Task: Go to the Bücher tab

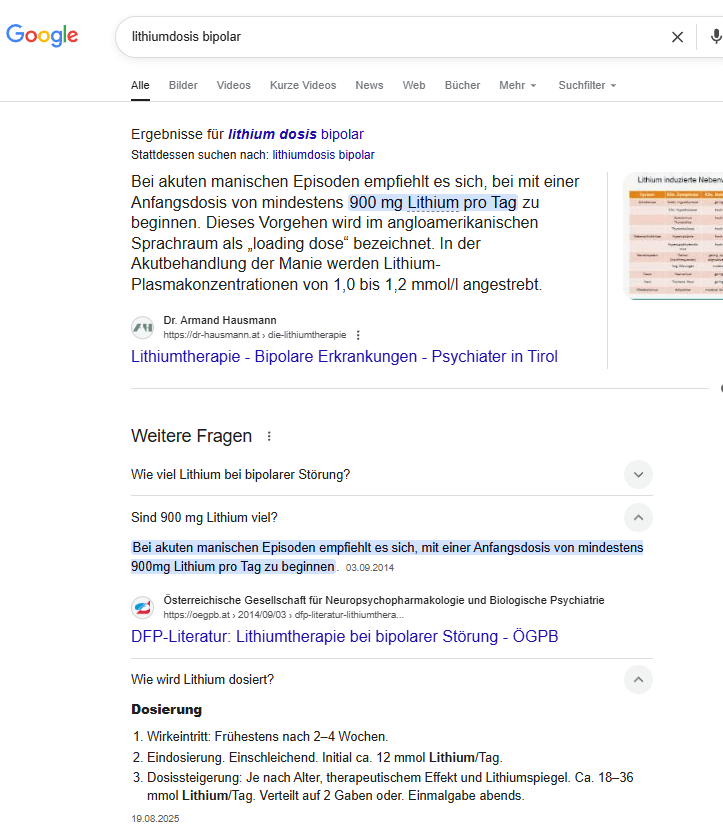Action: click(x=462, y=85)
